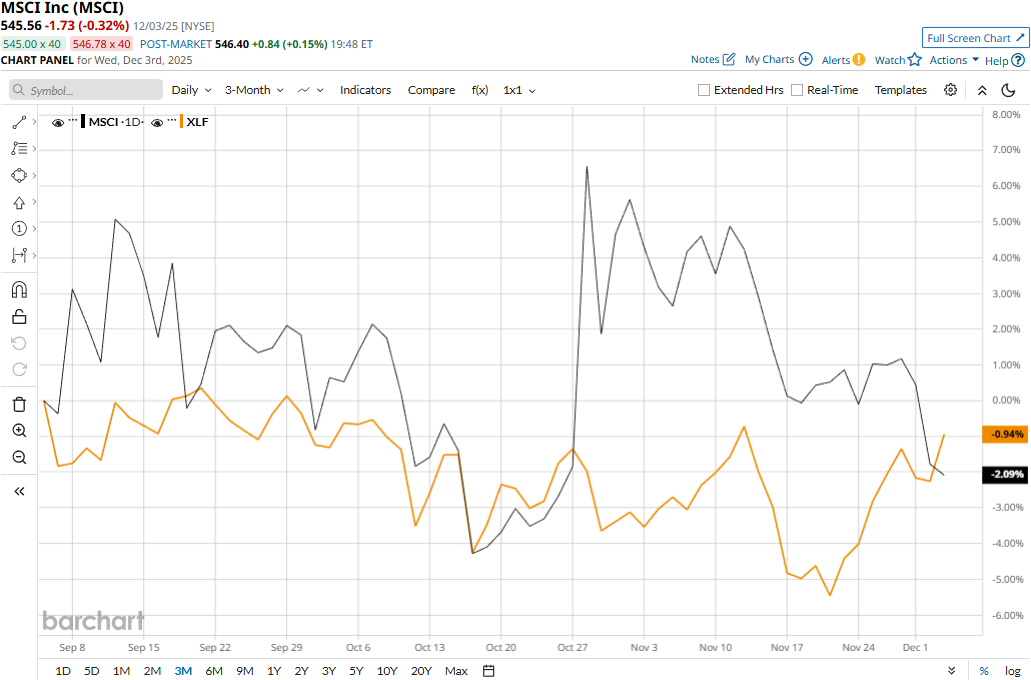Viewport: 1031px width, 680px height.
Task: Click in the Symbol search field
Action: [86, 90]
